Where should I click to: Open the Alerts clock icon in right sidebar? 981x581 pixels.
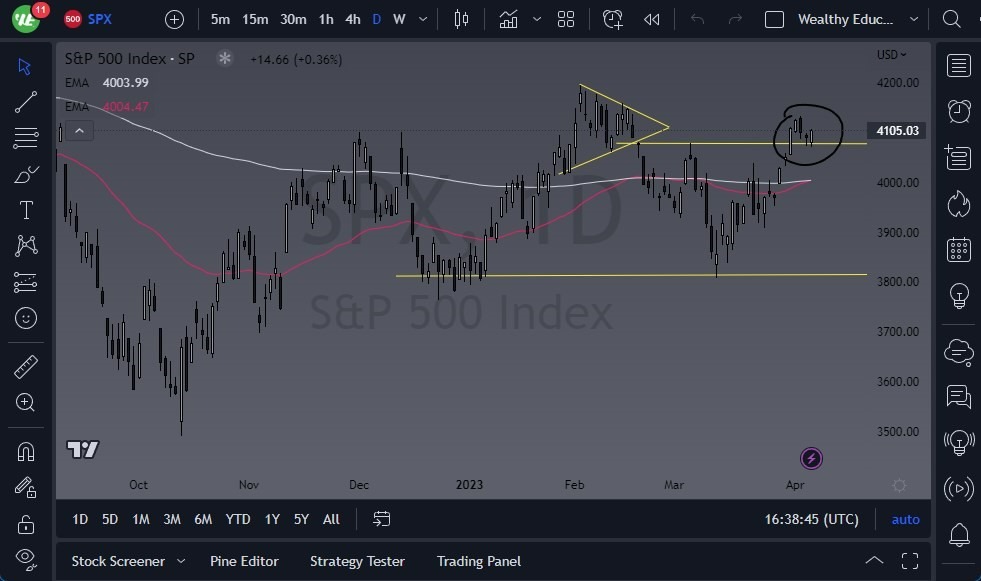[957, 111]
